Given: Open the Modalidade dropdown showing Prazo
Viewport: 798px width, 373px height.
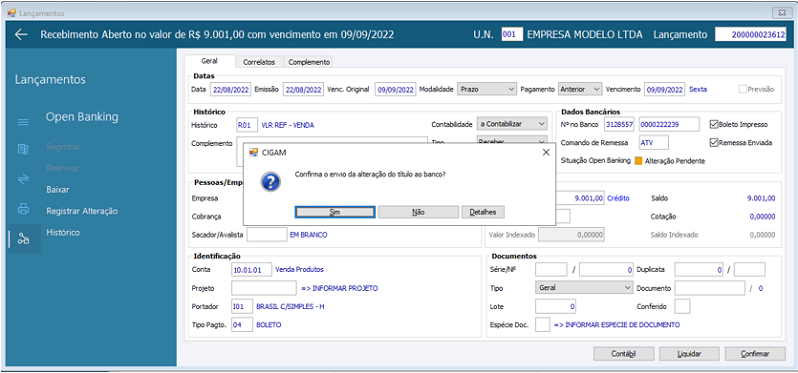Looking at the screenshot, I should 487,89.
